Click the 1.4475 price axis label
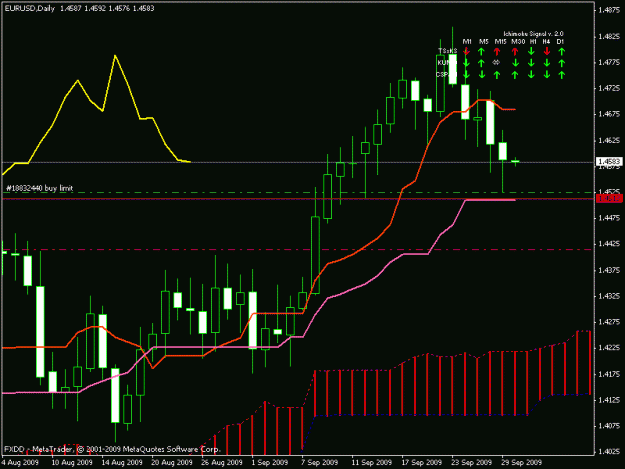The width and height of the screenshot is (625, 469). point(609,218)
